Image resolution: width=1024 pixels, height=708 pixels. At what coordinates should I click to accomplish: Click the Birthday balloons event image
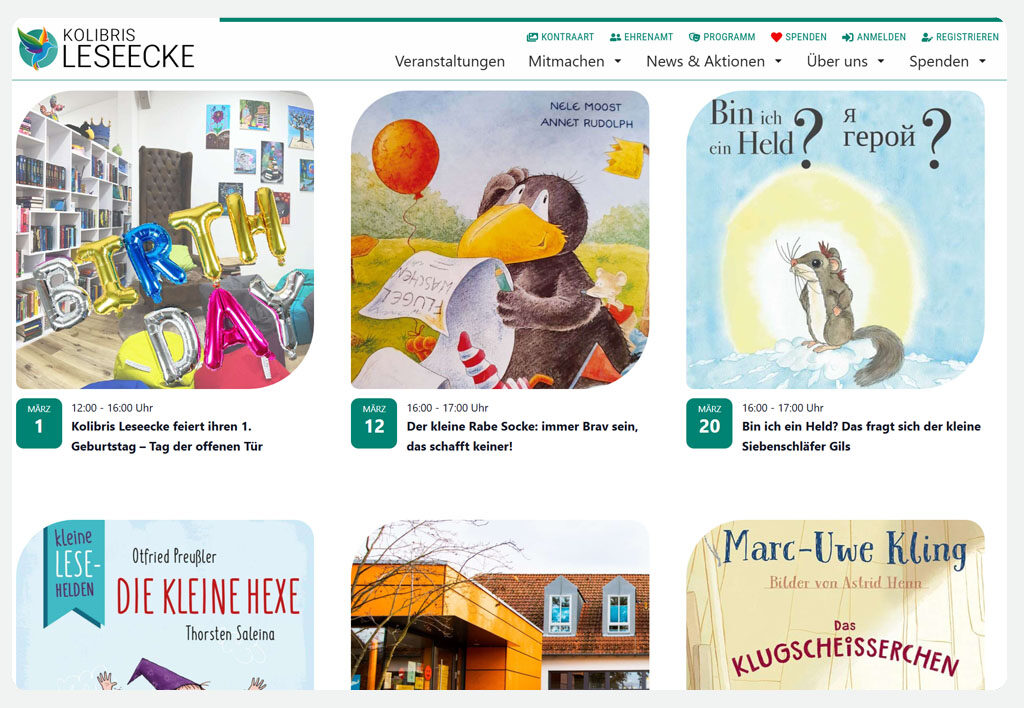coord(165,240)
